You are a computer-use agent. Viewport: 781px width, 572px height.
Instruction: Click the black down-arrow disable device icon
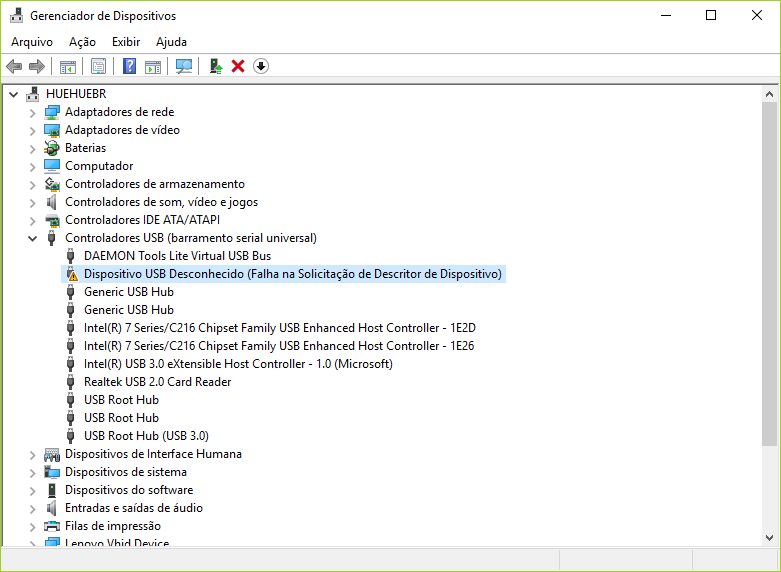tap(261, 66)
